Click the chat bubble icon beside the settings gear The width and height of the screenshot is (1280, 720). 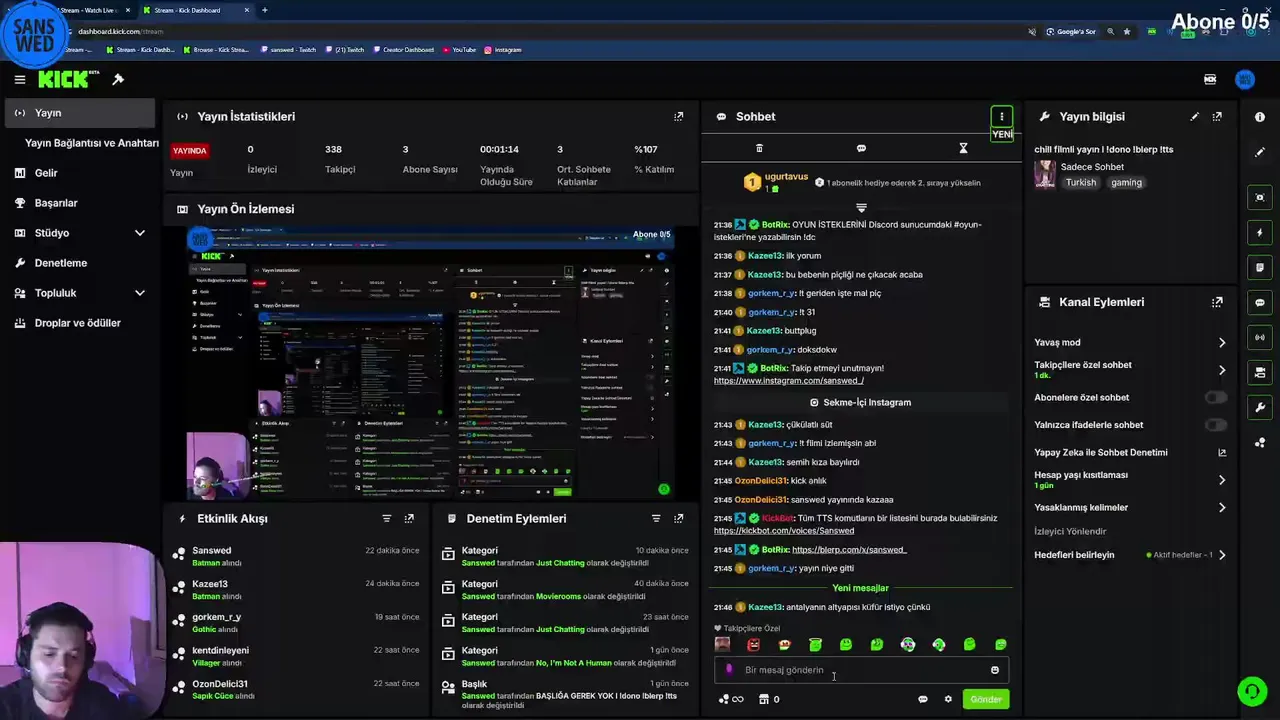923,699
